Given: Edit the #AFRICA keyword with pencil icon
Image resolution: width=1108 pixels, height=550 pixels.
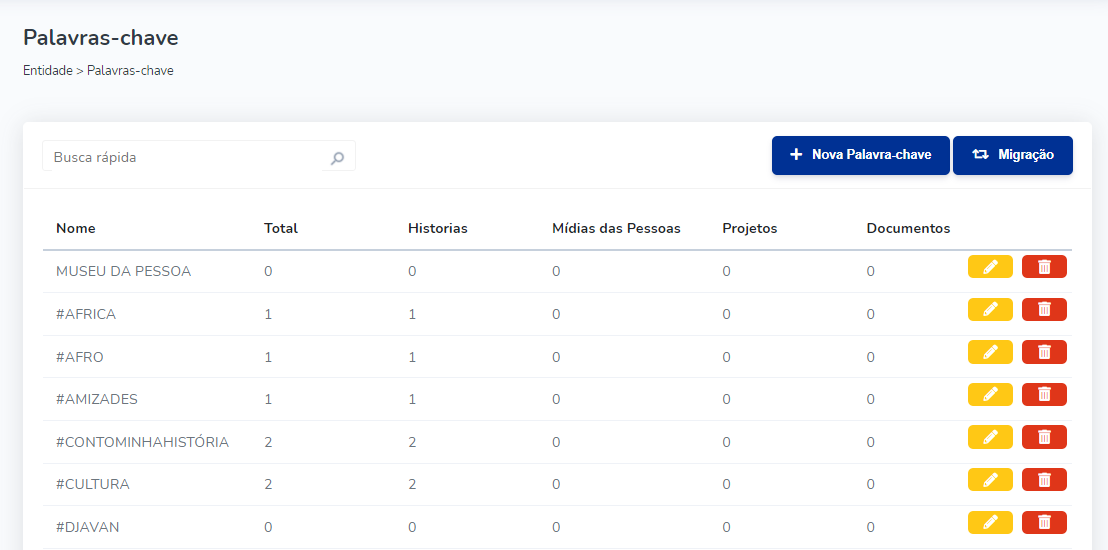Looking at the screenshot, I should (990, 310).
